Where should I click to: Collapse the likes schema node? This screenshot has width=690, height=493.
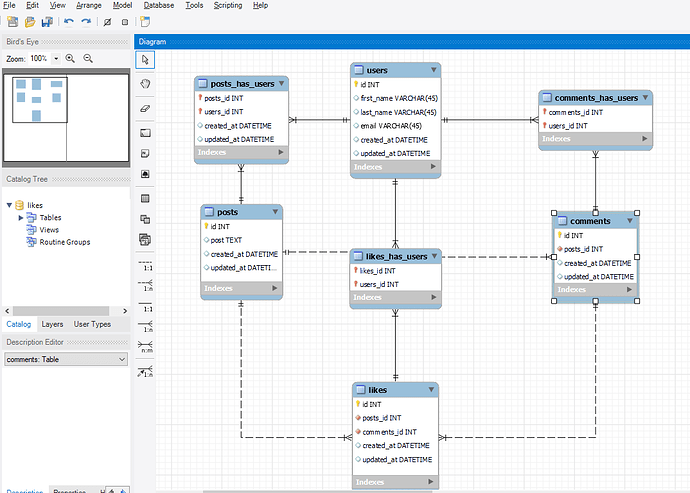(9, 205)
